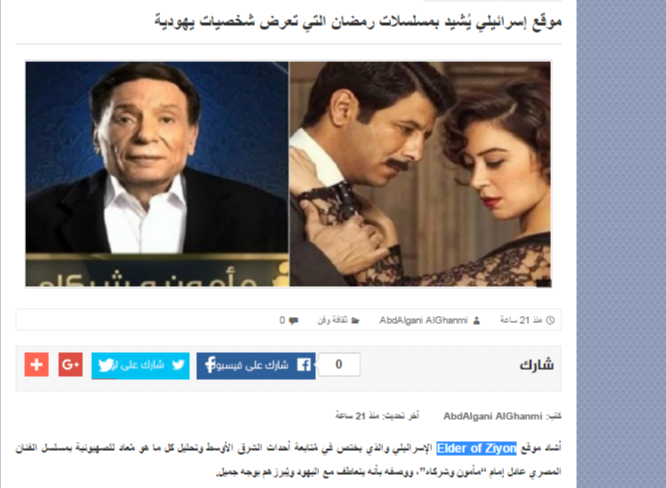The width and height of the screenshot is (666, 488).
Task: Click the clock time icon
Action: pos(550,320)
